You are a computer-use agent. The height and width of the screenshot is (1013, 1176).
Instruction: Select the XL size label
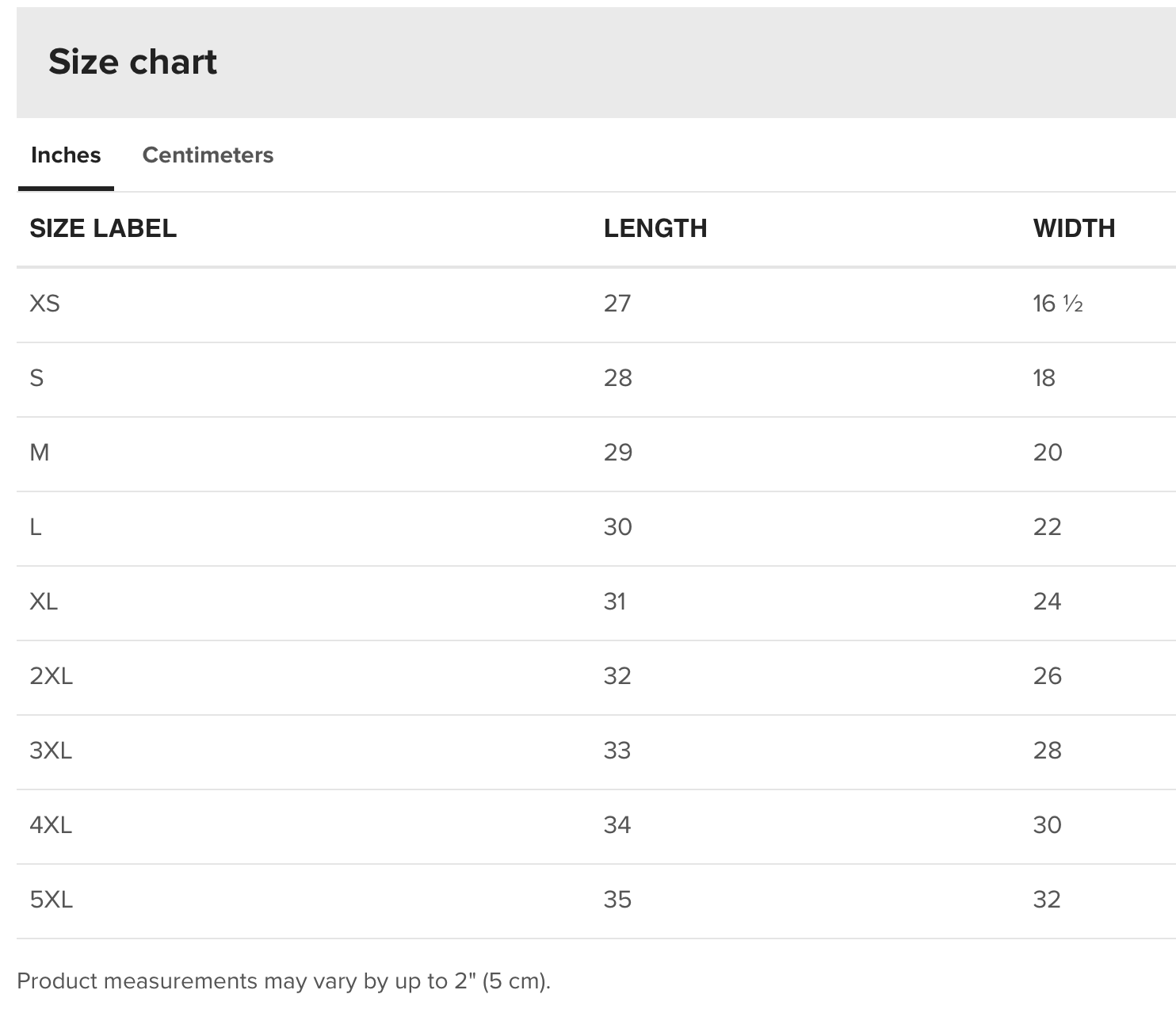coord(44,601)
